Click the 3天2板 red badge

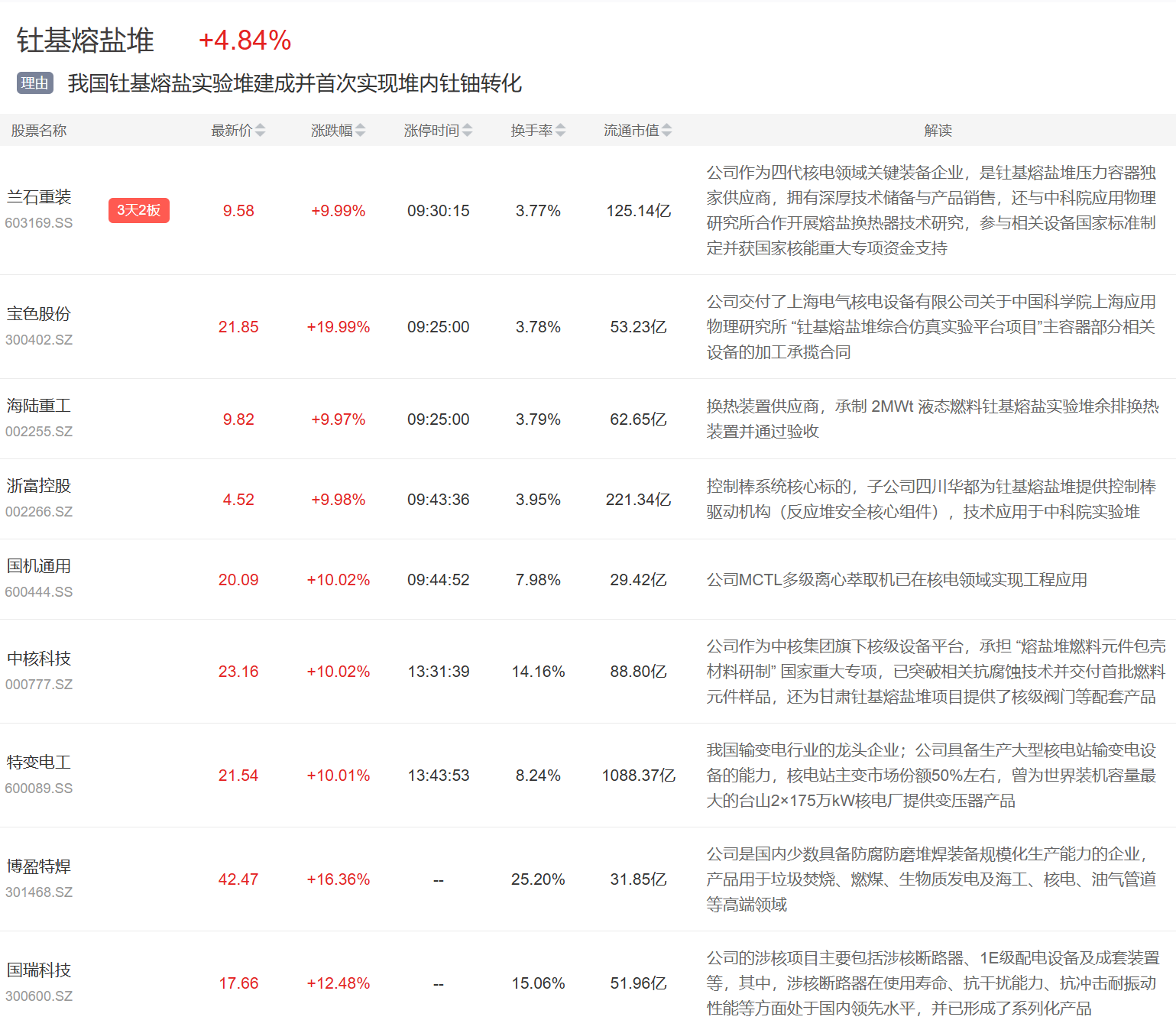(138, 210)
